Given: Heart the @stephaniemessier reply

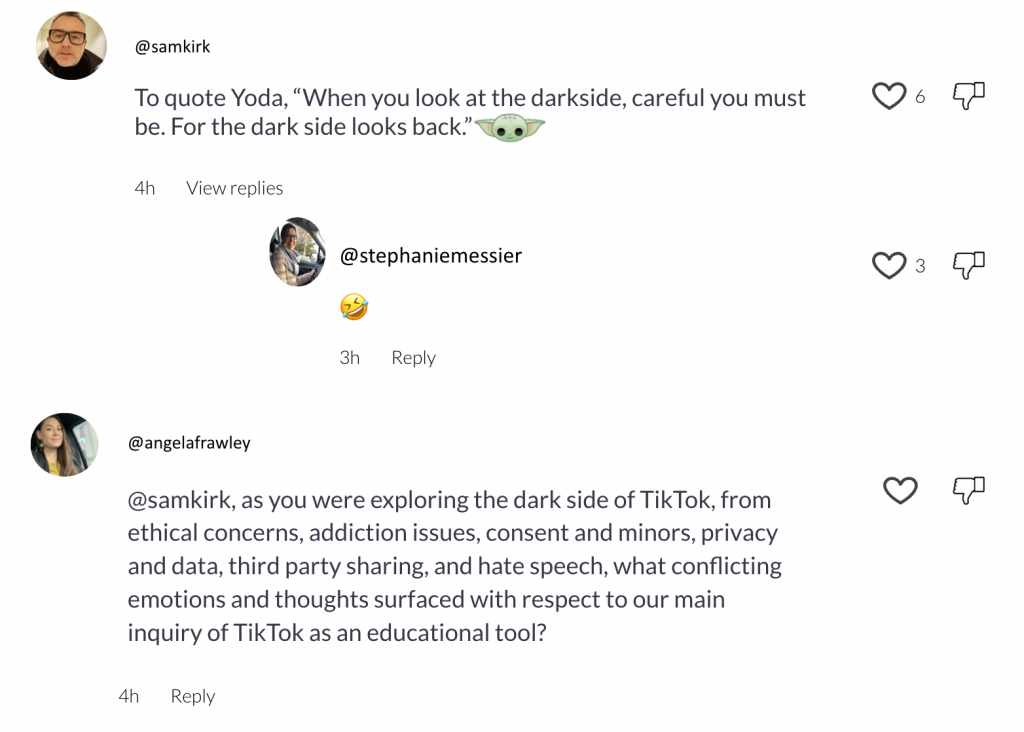Looking at the screenshot, I should tap(888, 265).
